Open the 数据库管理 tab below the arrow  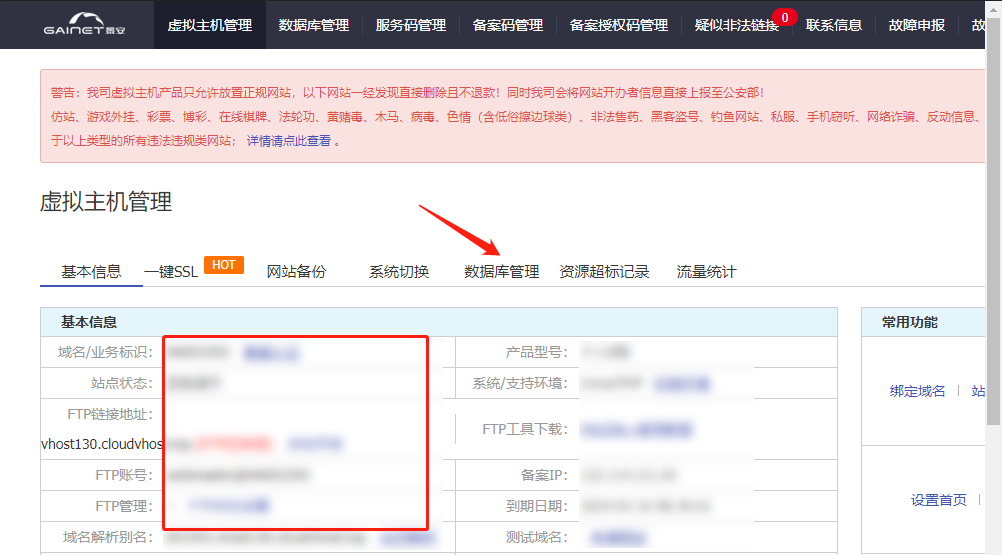(502, 272)
